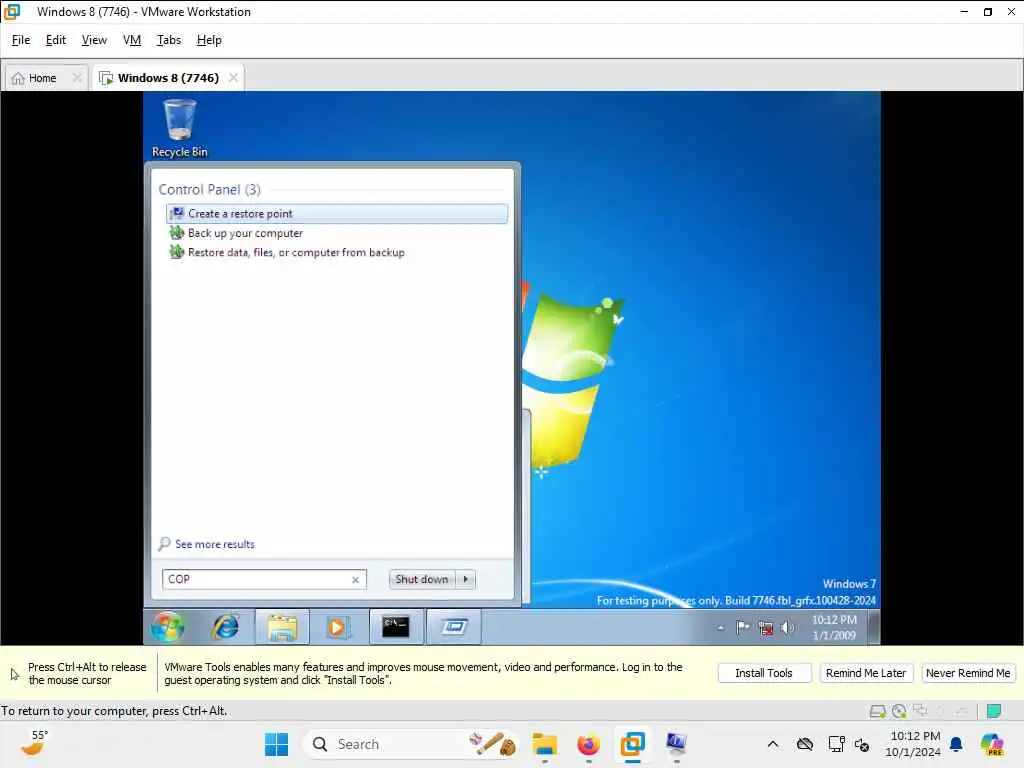
Task: Open Windows Media Player taskbar icon
Action: [337, 627]
